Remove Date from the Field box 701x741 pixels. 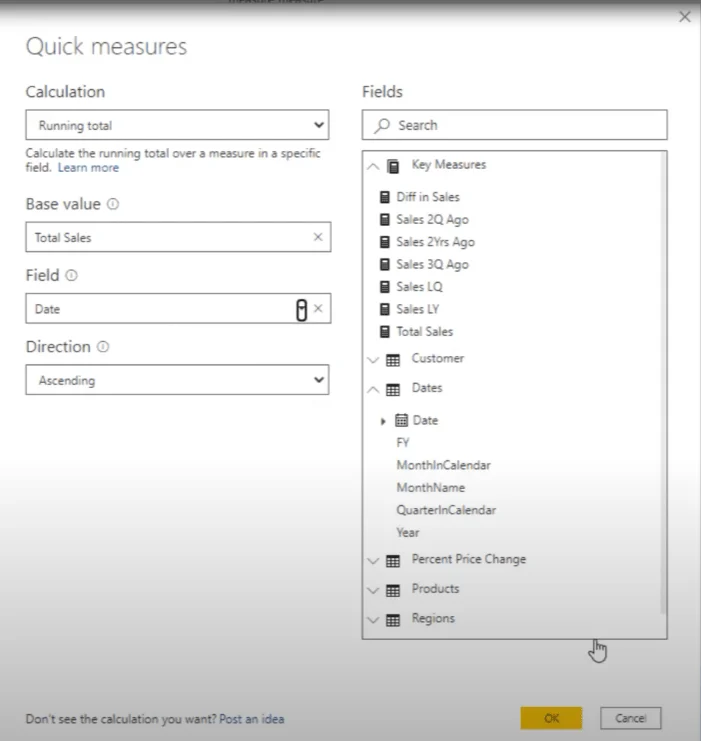318,308
